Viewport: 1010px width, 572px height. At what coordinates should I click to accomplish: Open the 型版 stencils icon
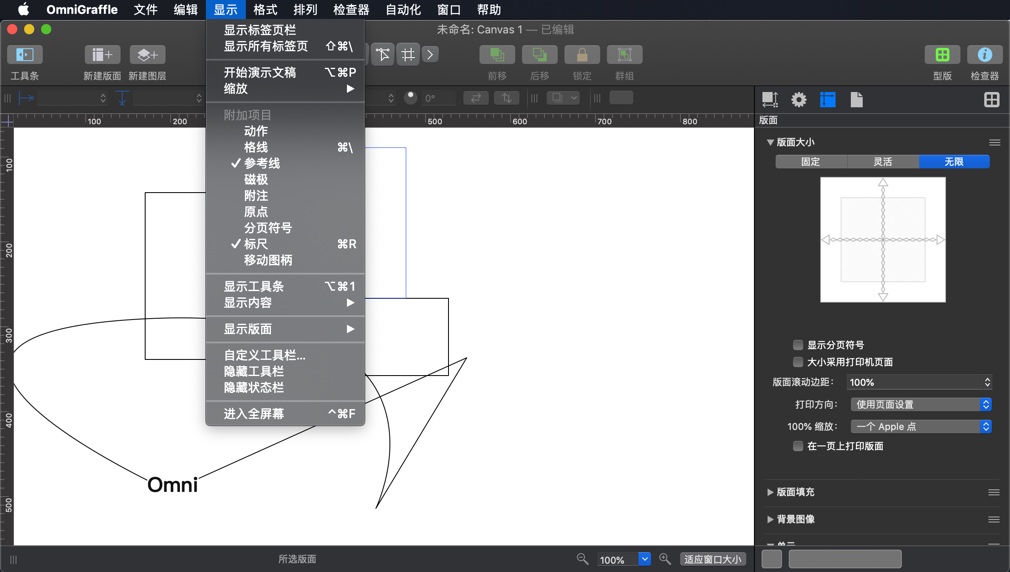942,55
